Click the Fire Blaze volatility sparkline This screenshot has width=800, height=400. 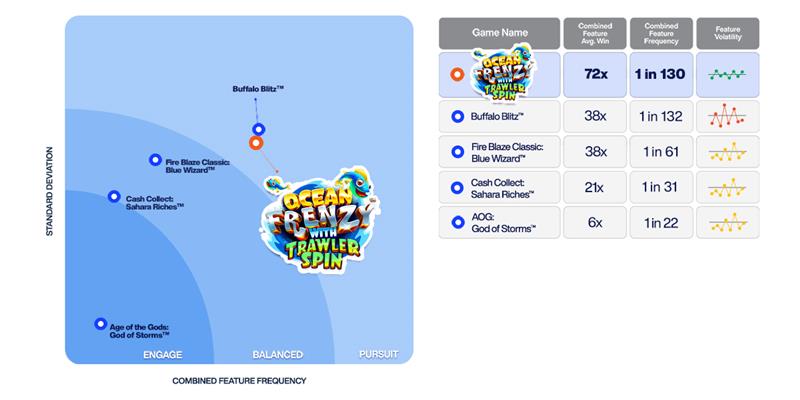pos(727,152)
